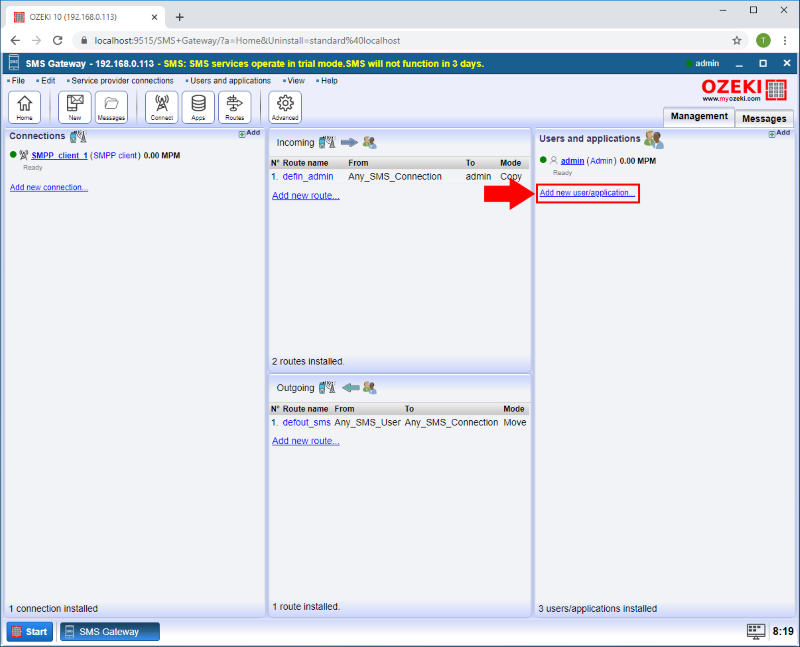Open the Home toolbar icon

pos(24,107)
